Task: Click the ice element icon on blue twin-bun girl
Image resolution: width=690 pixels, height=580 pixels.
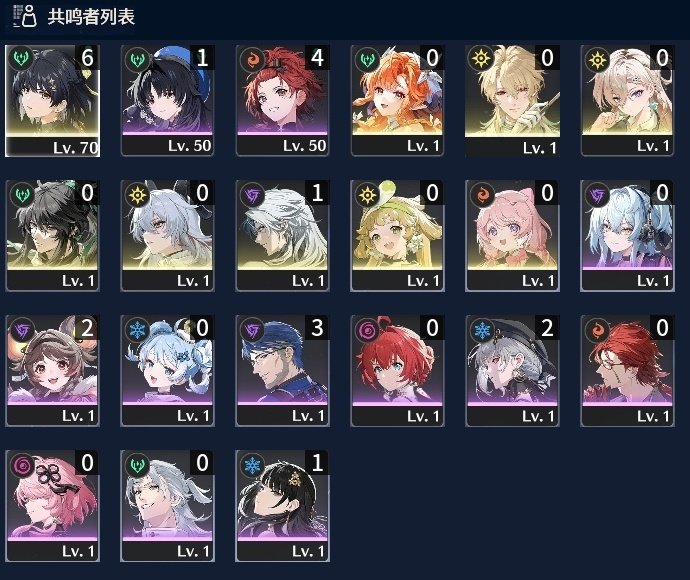Action: click(x=137, y=330)
